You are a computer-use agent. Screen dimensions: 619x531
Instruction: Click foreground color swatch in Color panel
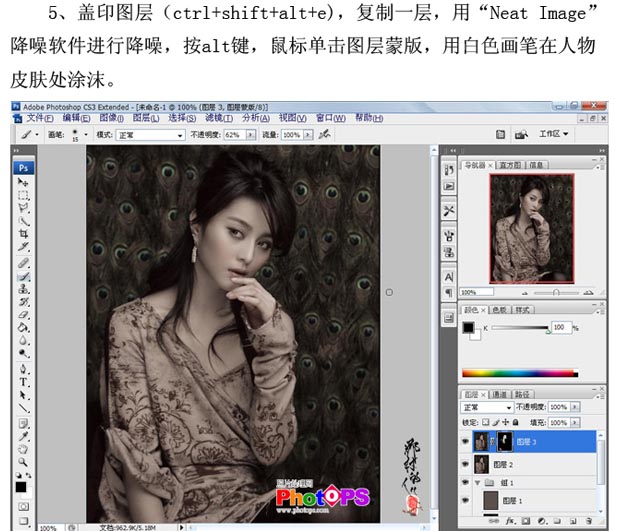pos(469,328)
